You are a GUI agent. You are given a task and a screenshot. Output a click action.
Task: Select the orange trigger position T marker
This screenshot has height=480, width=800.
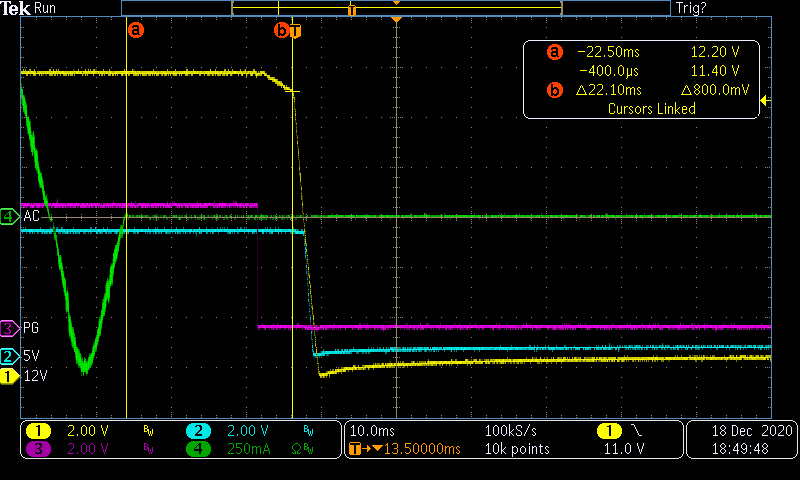coord(294,30)
